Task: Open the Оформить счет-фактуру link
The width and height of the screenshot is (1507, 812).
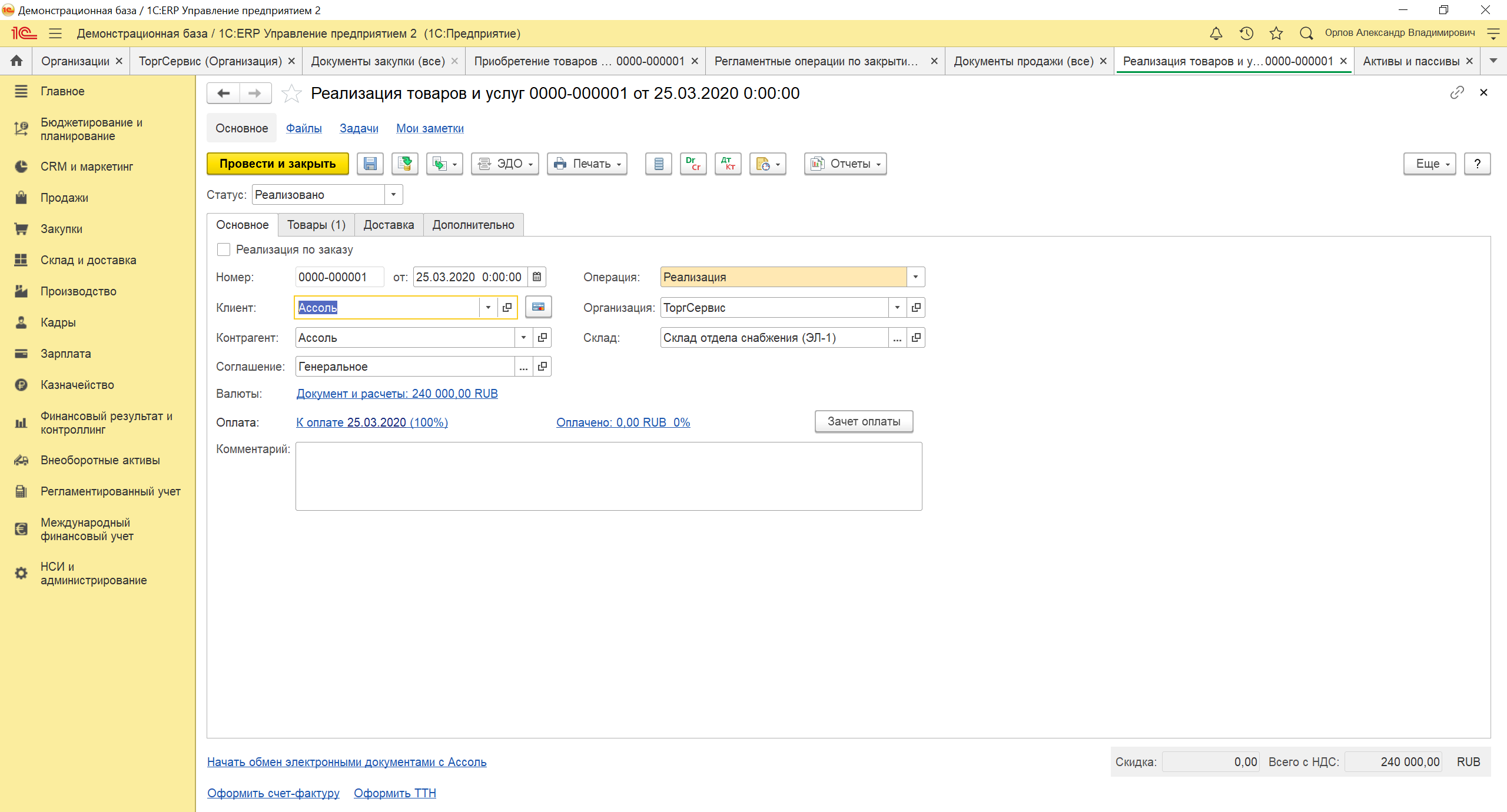Action: coord(273,793)
